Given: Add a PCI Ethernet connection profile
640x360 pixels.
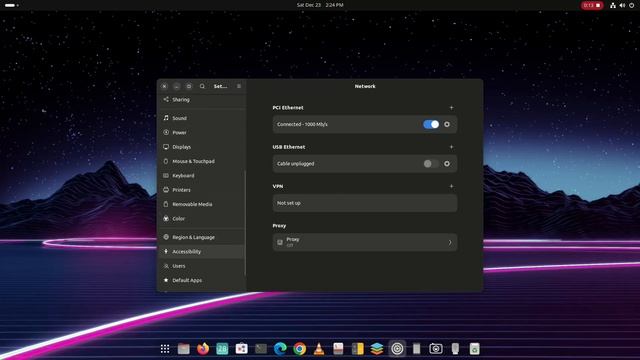Looking at the screenshot, I should point(451,108).
